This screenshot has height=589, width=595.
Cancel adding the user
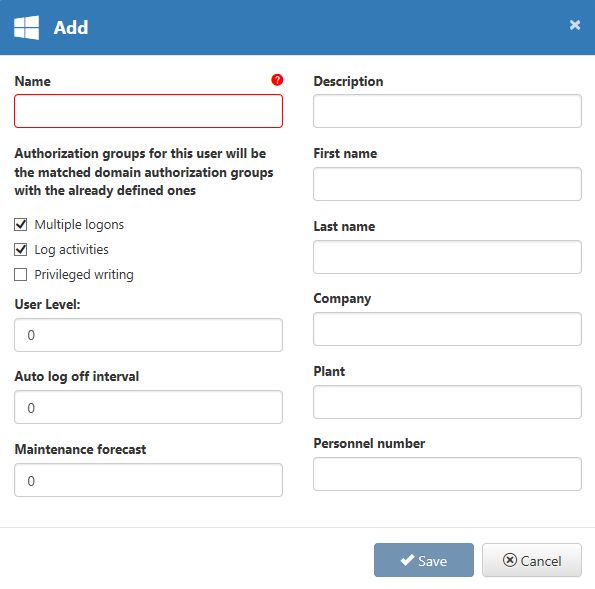532,560
